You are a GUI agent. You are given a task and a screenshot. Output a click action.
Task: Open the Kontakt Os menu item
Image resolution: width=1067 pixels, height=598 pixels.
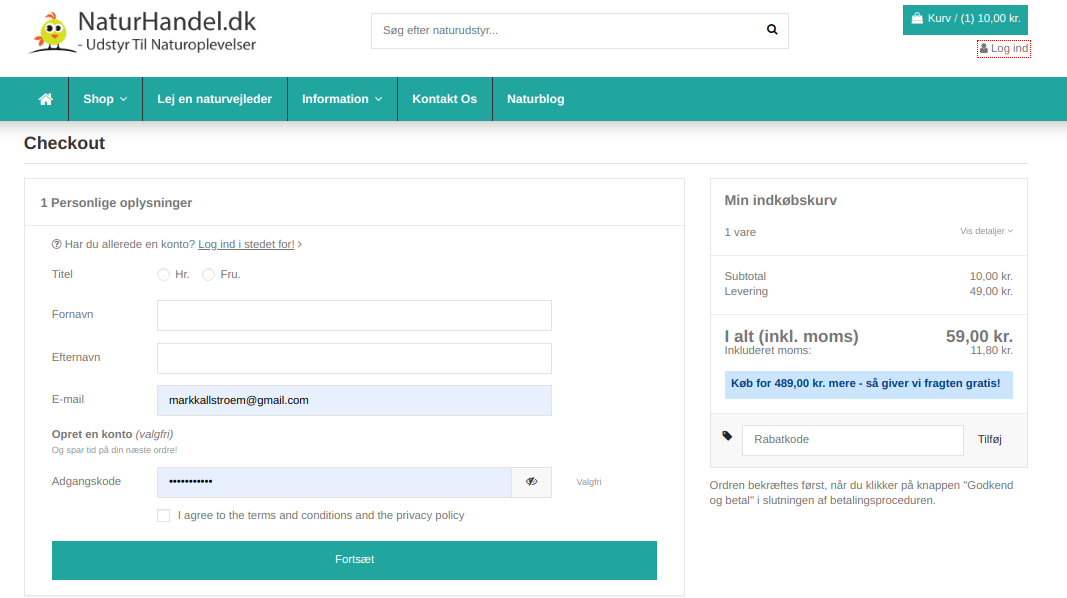coord(444,99)
